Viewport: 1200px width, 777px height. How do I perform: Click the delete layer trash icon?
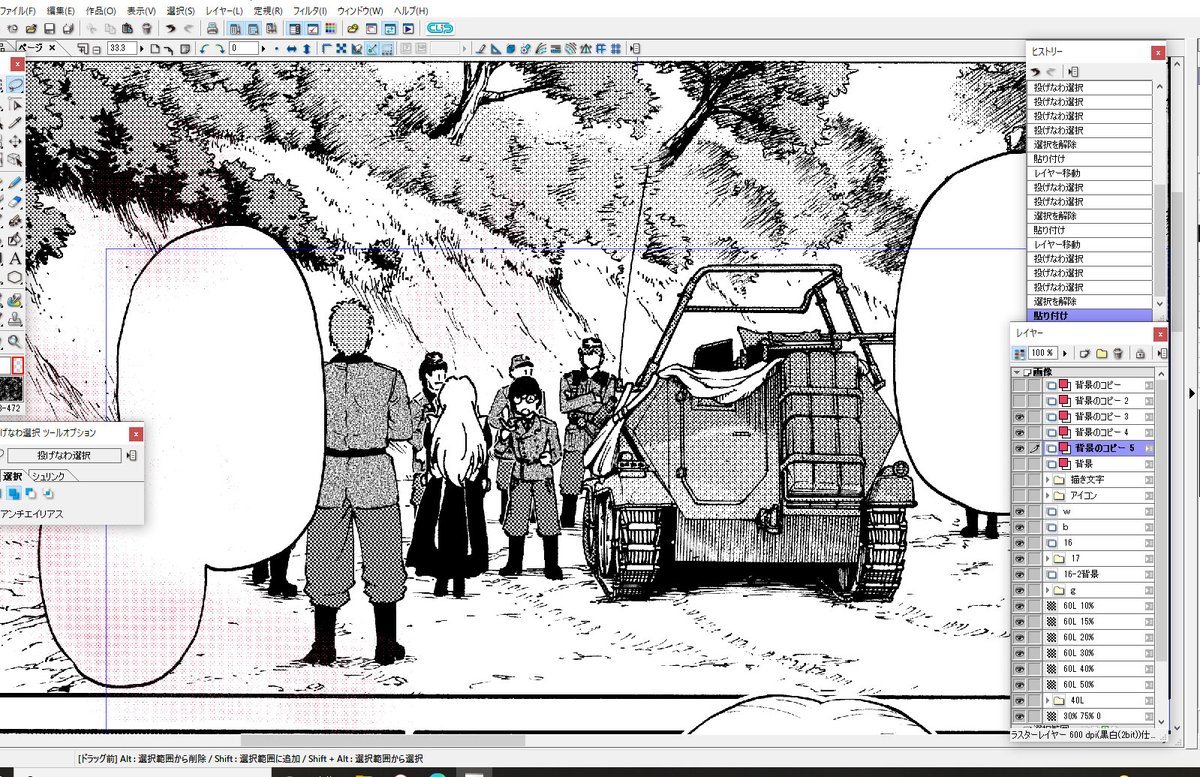(x=1118, y=353)
